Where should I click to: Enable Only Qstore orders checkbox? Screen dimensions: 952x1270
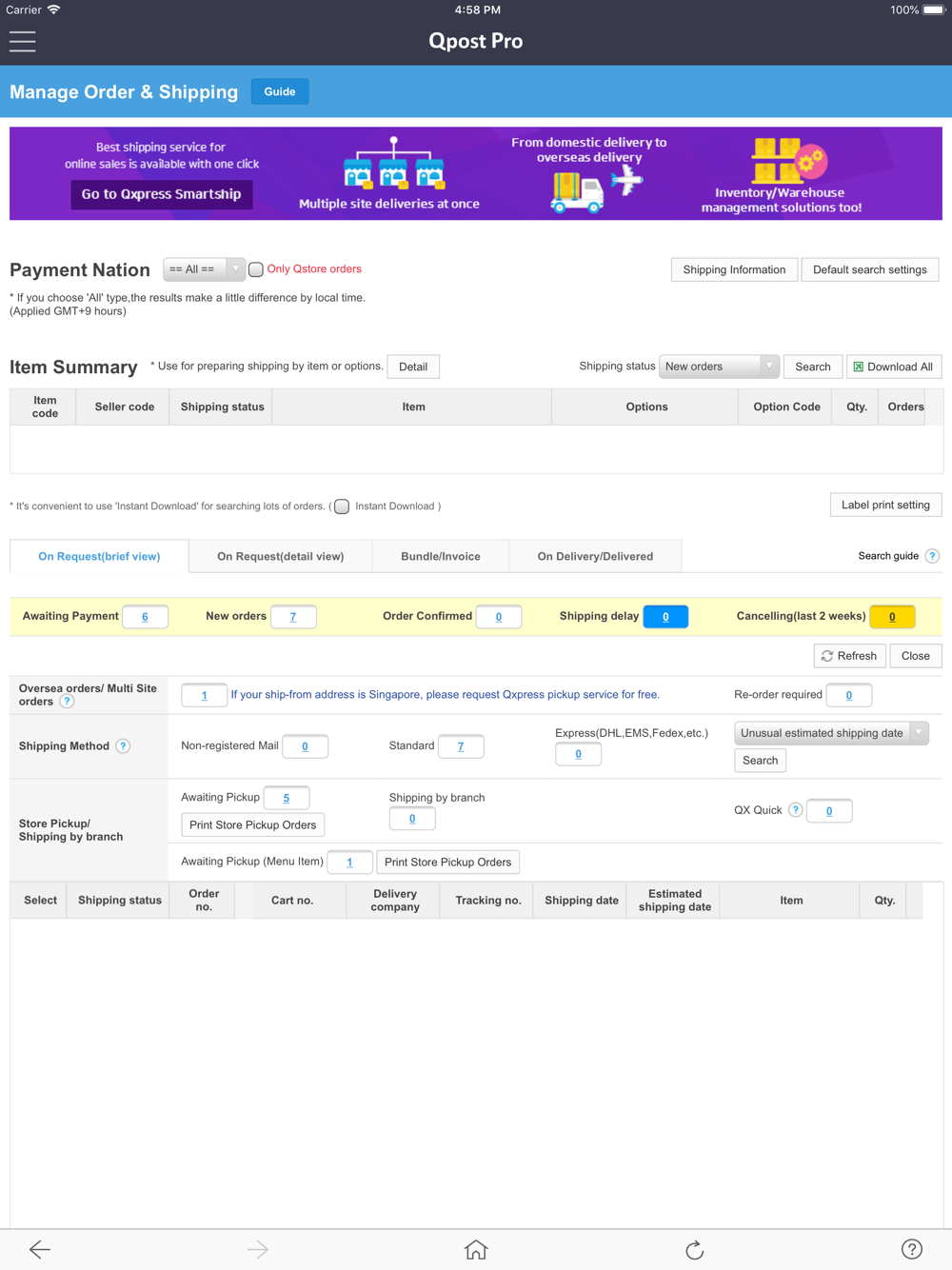[x=256, y=269]
